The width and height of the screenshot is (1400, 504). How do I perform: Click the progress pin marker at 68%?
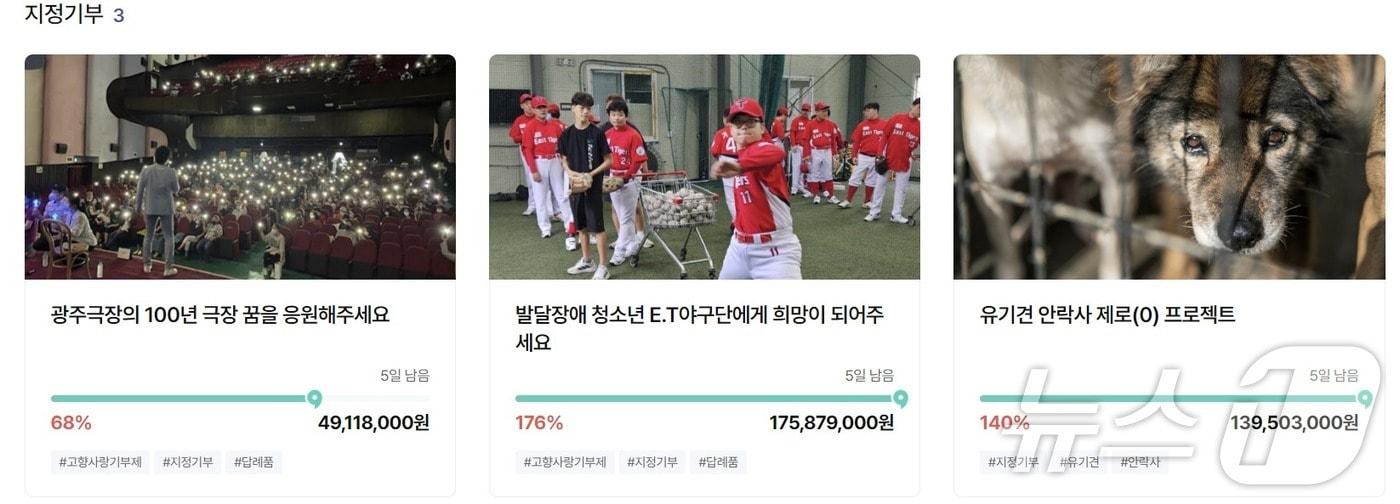pyautogui.click(x=315, y=399)
